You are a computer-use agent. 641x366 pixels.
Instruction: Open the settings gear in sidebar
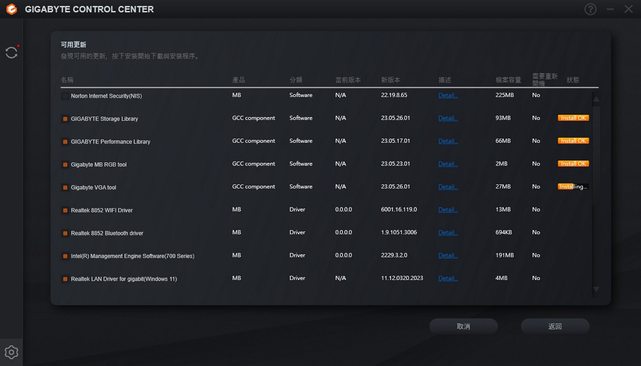(x=11, y=352)
